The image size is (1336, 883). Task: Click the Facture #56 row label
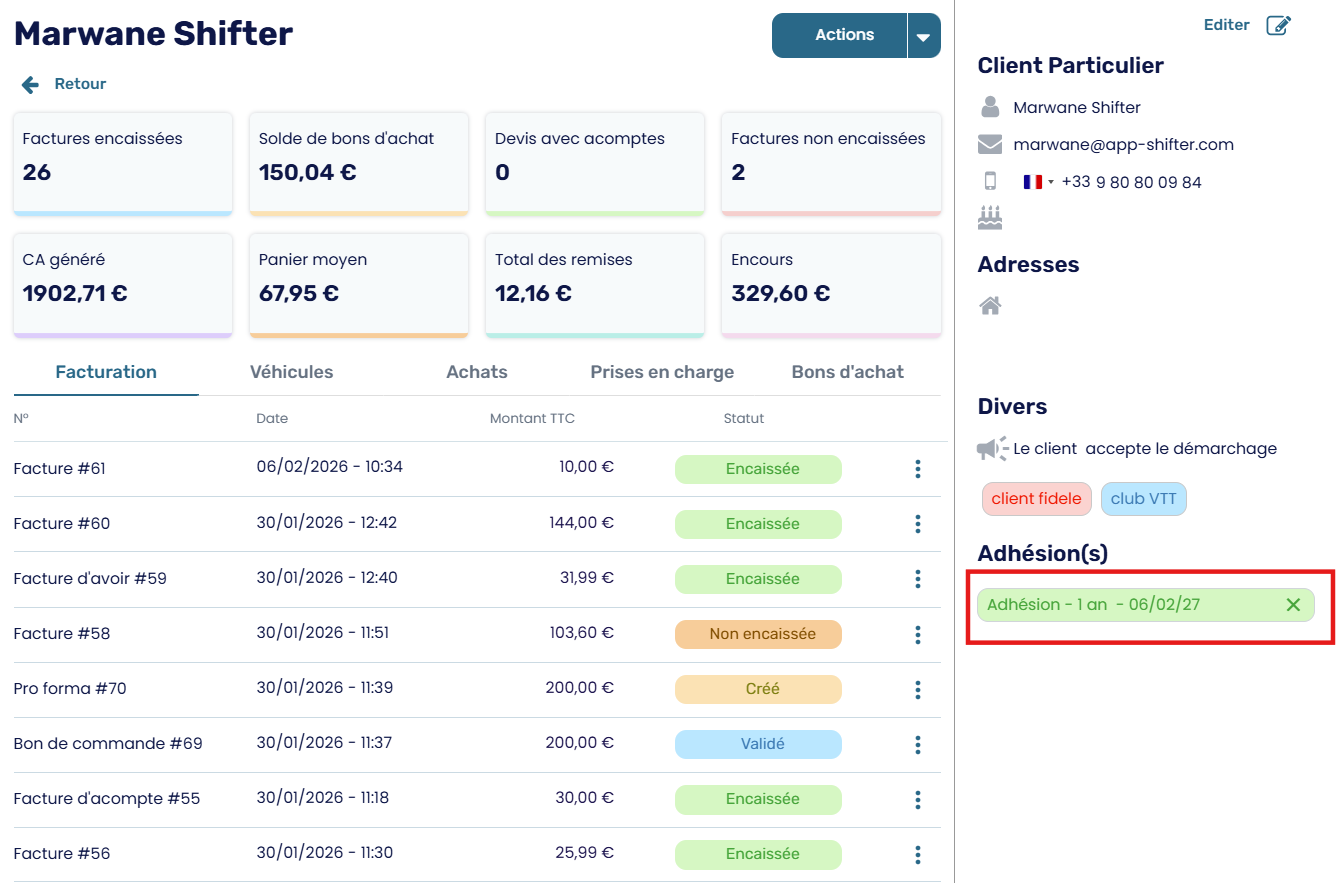[61, 854]
